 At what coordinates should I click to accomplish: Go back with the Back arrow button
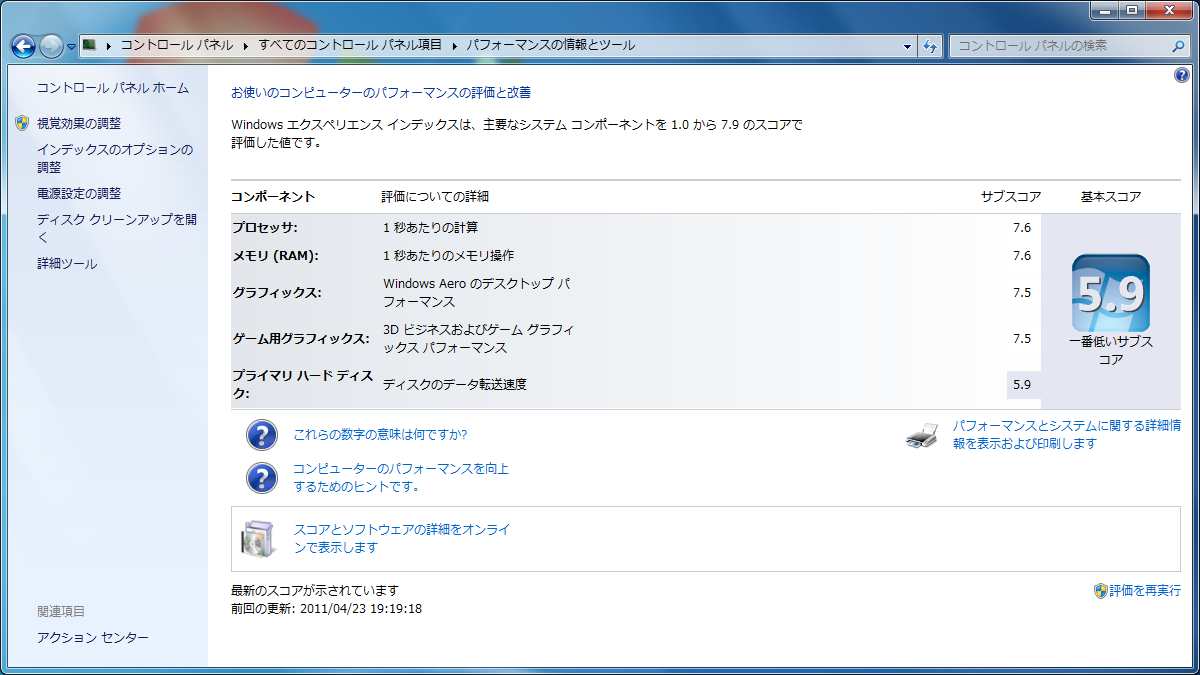pyautogui.click(x=23, y=46)
